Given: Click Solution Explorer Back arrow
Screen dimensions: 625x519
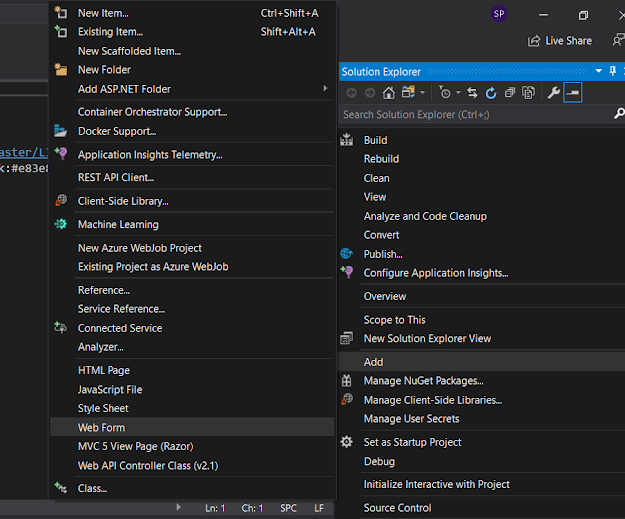Looking at the screenshot, I should (351, 93).
